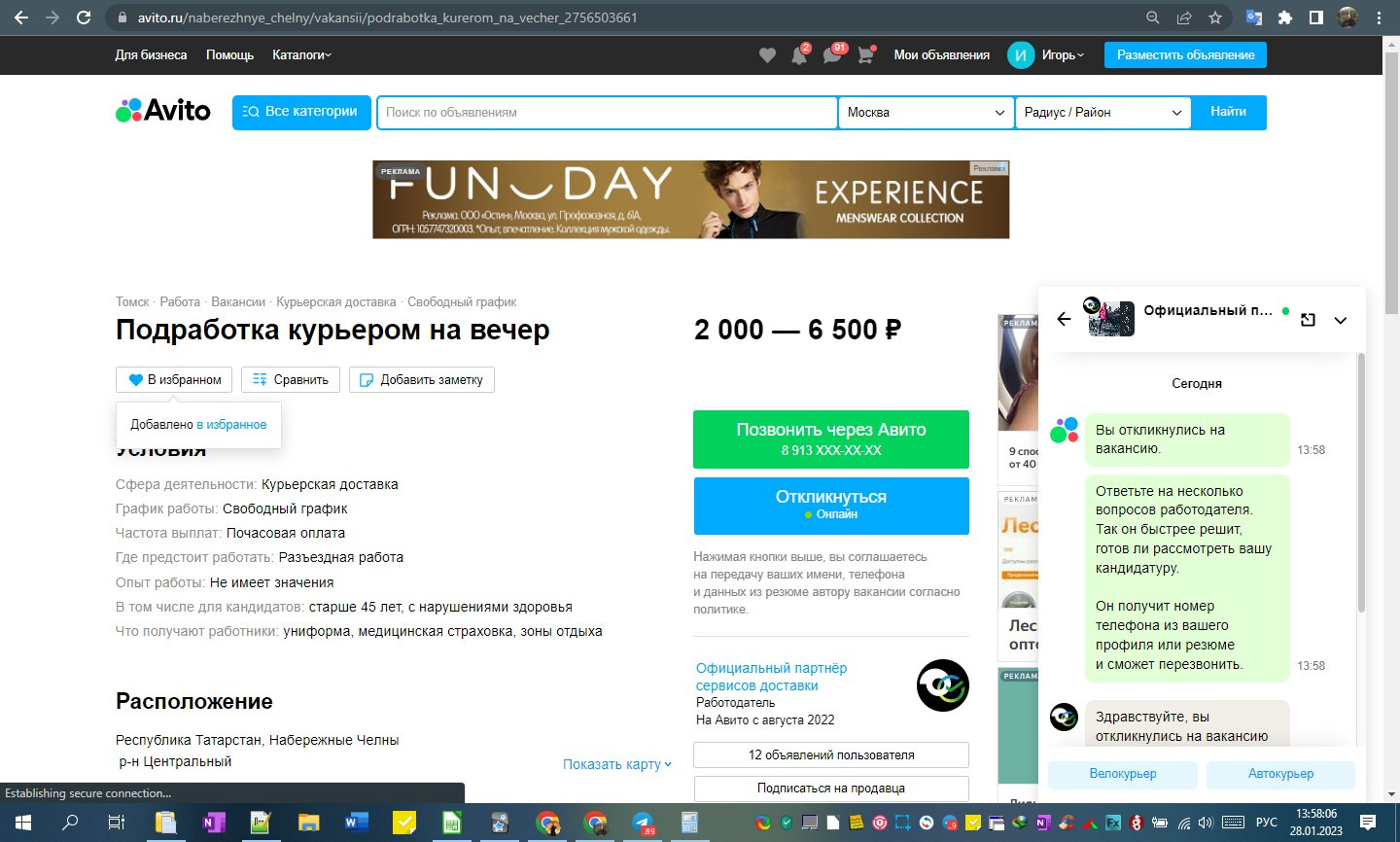This screenshot has height=842, width=1400.
Task: Open 'Официальный партнёр сервисов доставки' employer link
Action: click(x=771, y=677)
